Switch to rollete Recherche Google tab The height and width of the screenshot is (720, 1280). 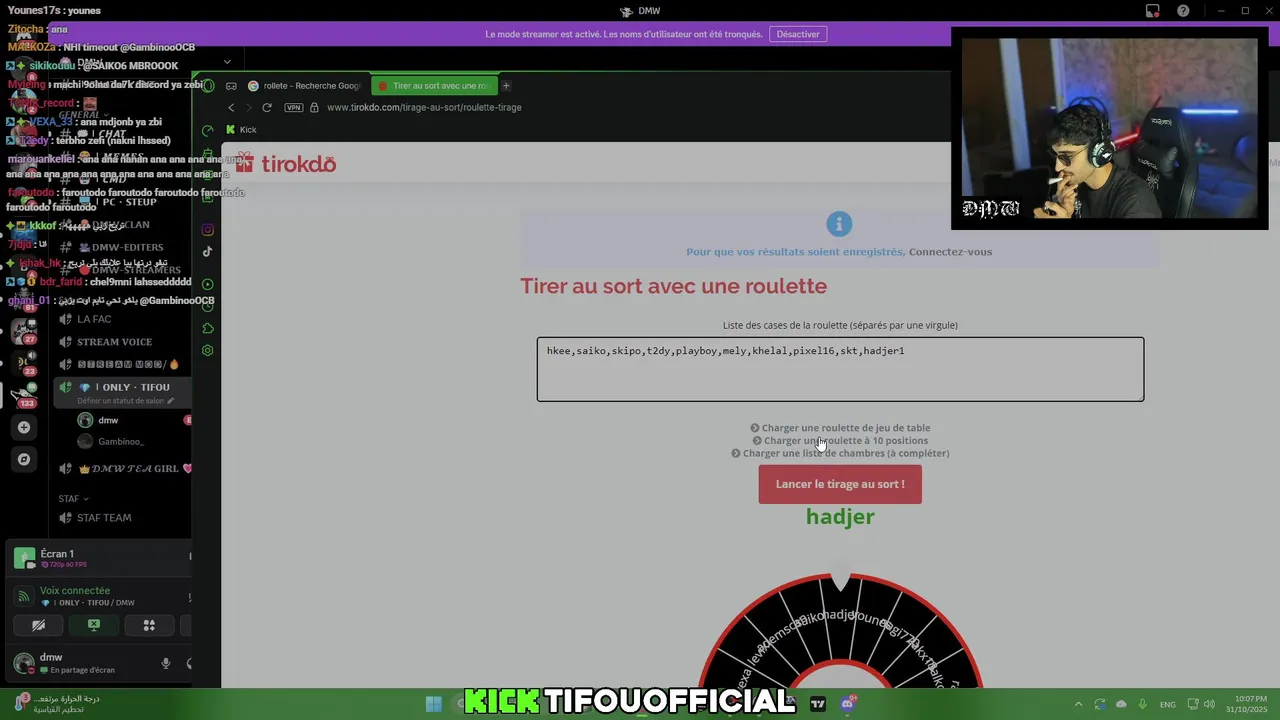[x=305, y=86]
